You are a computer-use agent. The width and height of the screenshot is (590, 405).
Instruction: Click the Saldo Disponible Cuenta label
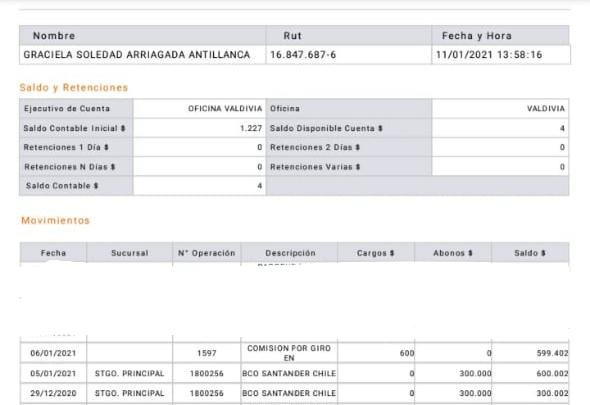coord(326,128)
